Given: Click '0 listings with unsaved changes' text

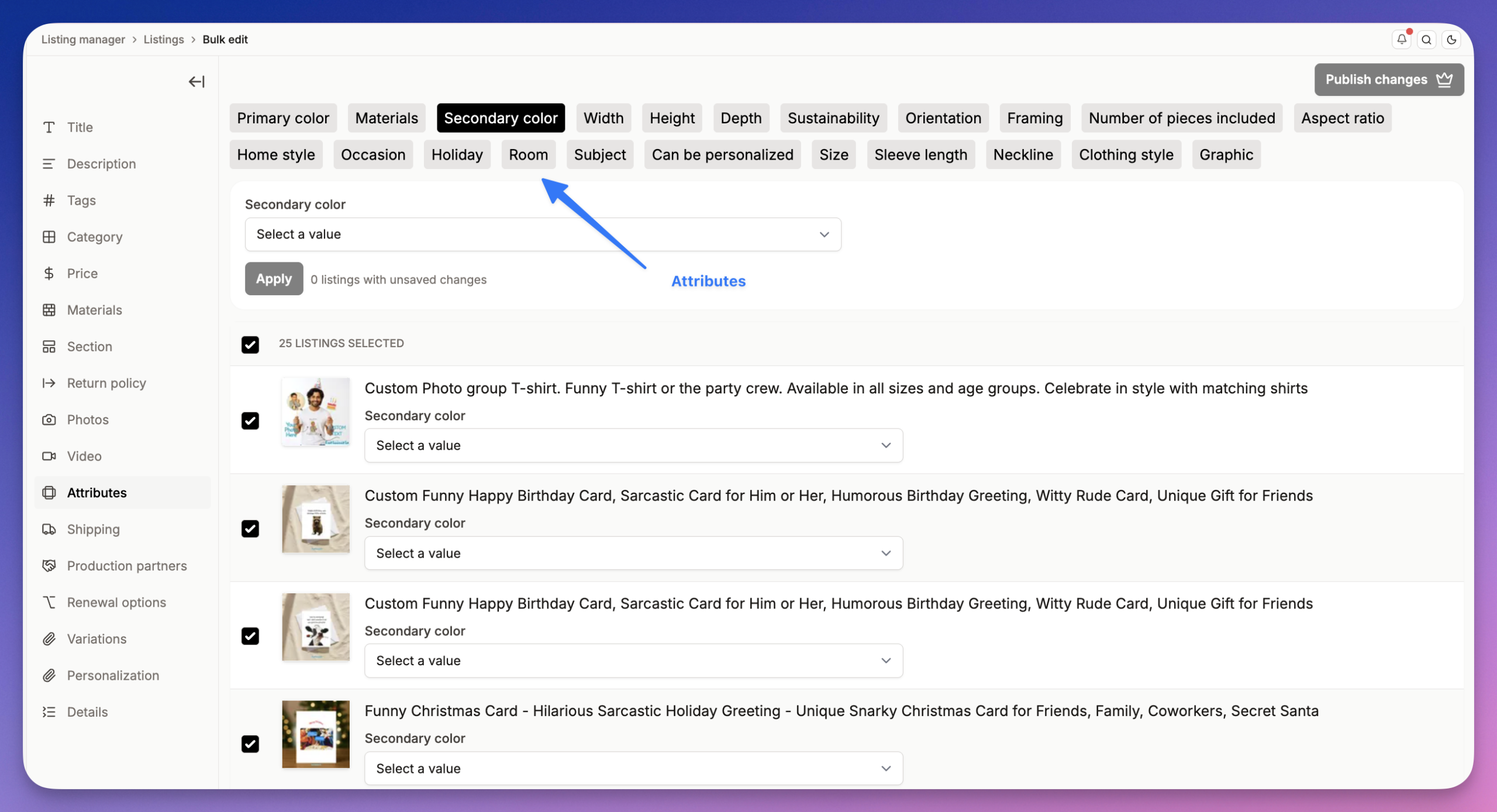Looking at the screenshot, I should pos(398,279).
